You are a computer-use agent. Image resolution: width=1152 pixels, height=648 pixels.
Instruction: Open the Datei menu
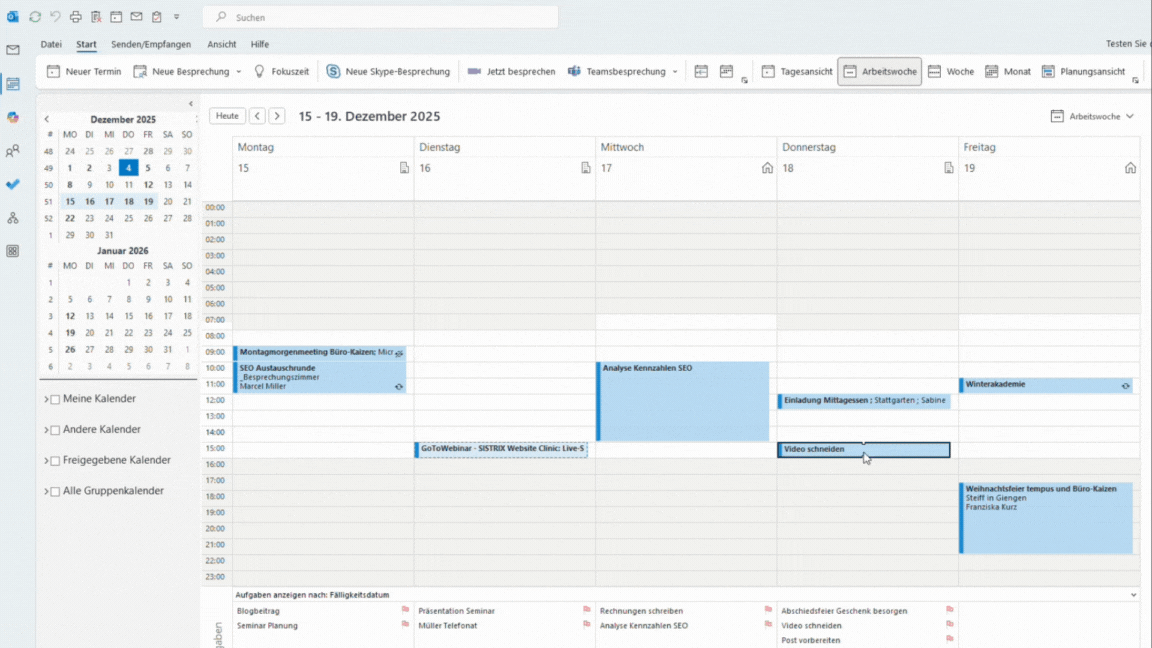pyautogui.click(x=51, y=44)
